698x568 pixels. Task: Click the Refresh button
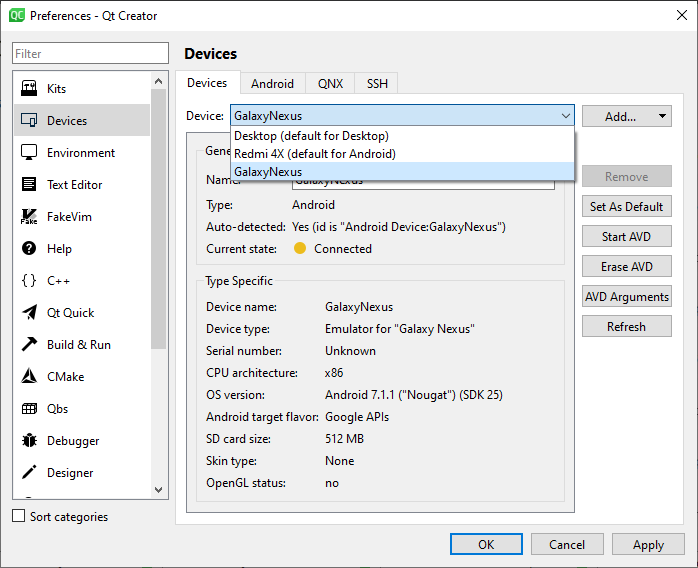point(626,326)
